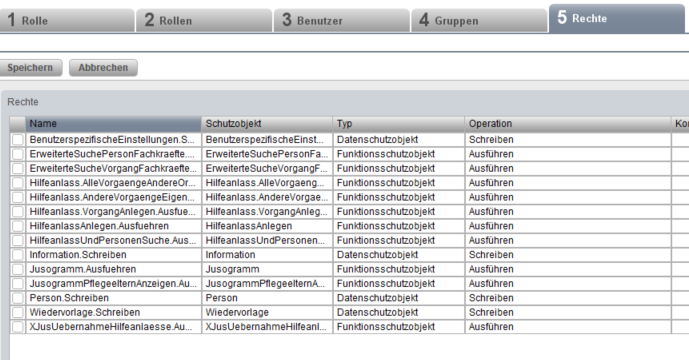Screen dimensions: 689x360
Task: Check the Information.Schreiben row checkbox
Action: [x=18, y=255]
